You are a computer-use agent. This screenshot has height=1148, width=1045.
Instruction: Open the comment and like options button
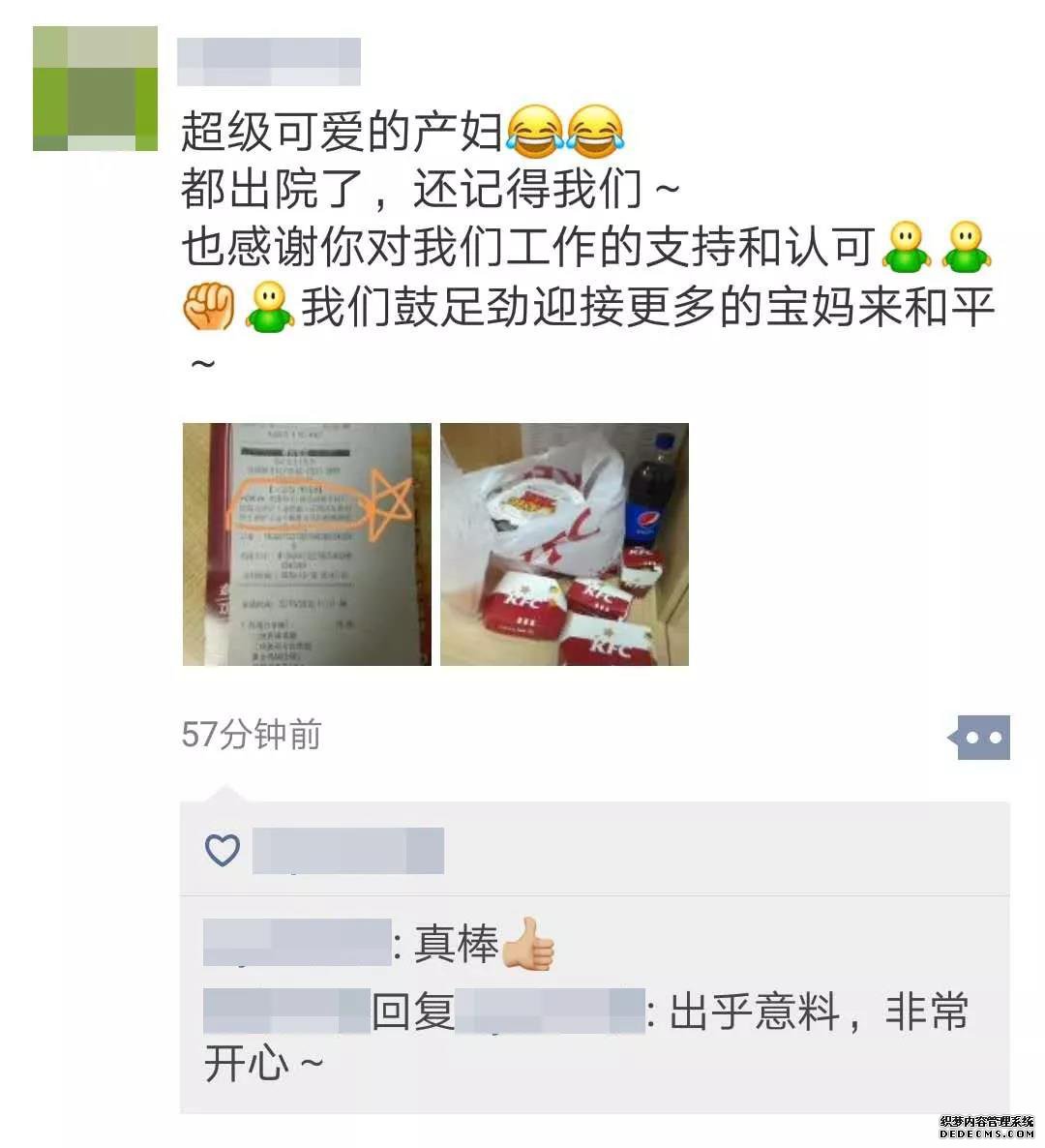pyautogui.click(x=979, y=738)
